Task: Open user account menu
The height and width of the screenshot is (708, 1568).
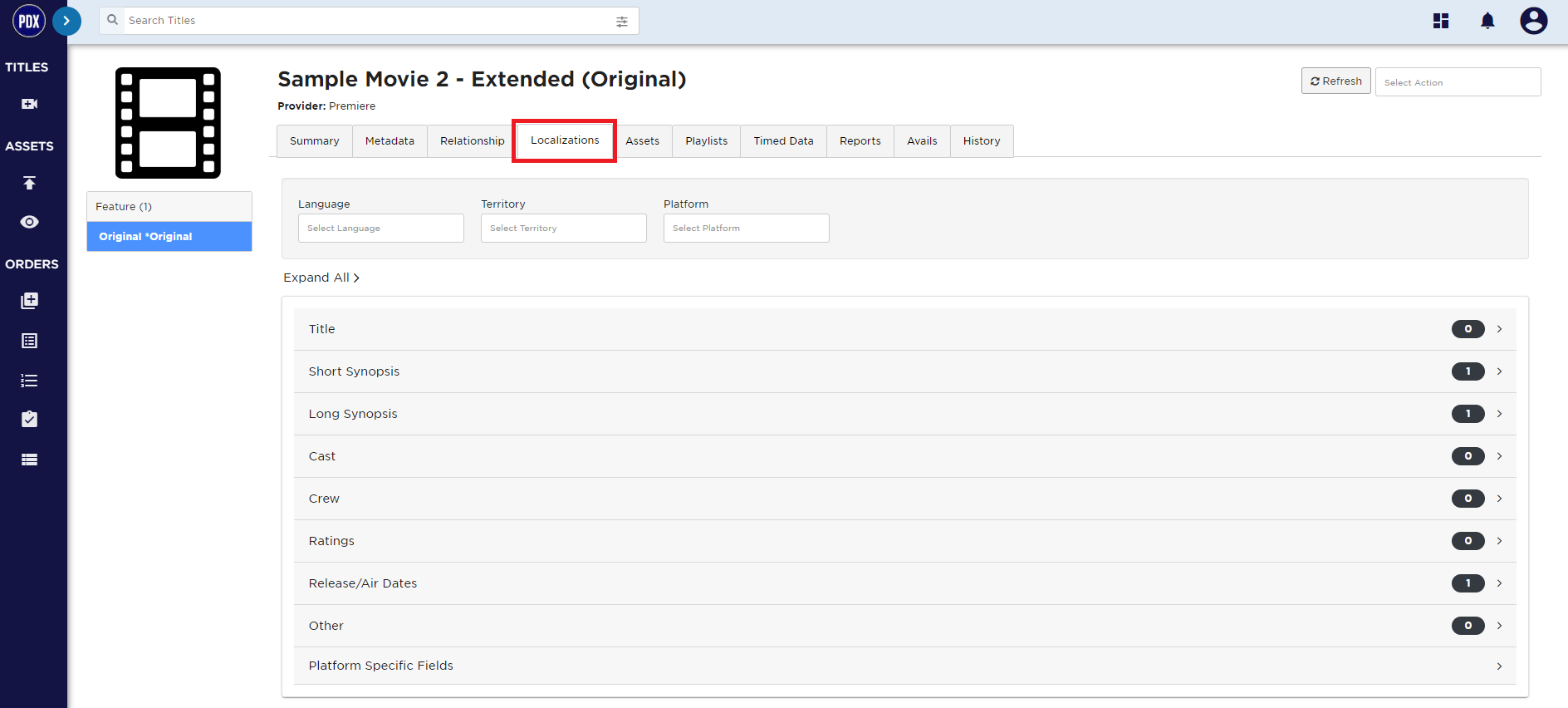Action: (1533, 21)
